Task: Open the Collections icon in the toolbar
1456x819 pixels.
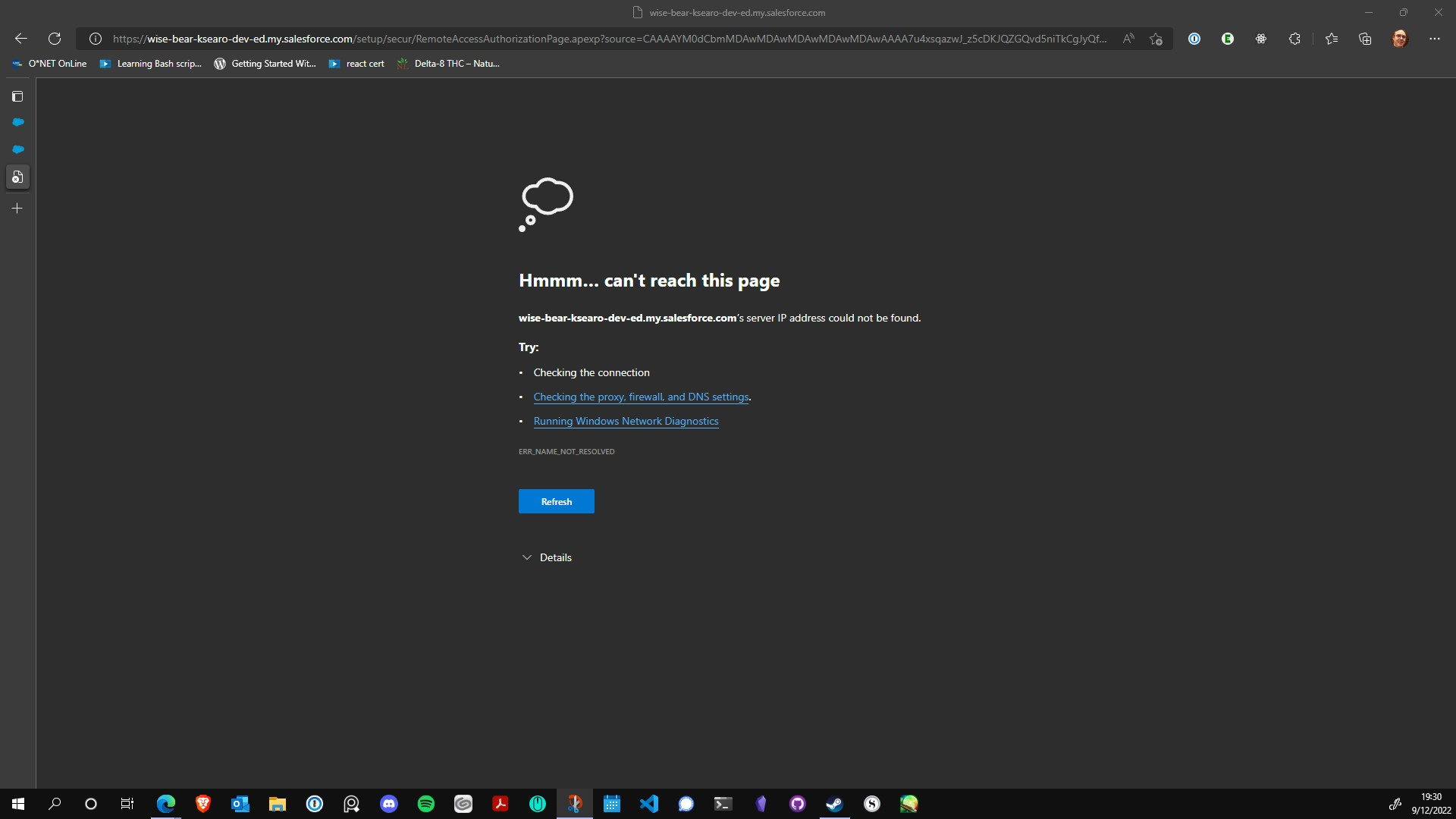Action: pyautogui.click(x=1365, y=39)
